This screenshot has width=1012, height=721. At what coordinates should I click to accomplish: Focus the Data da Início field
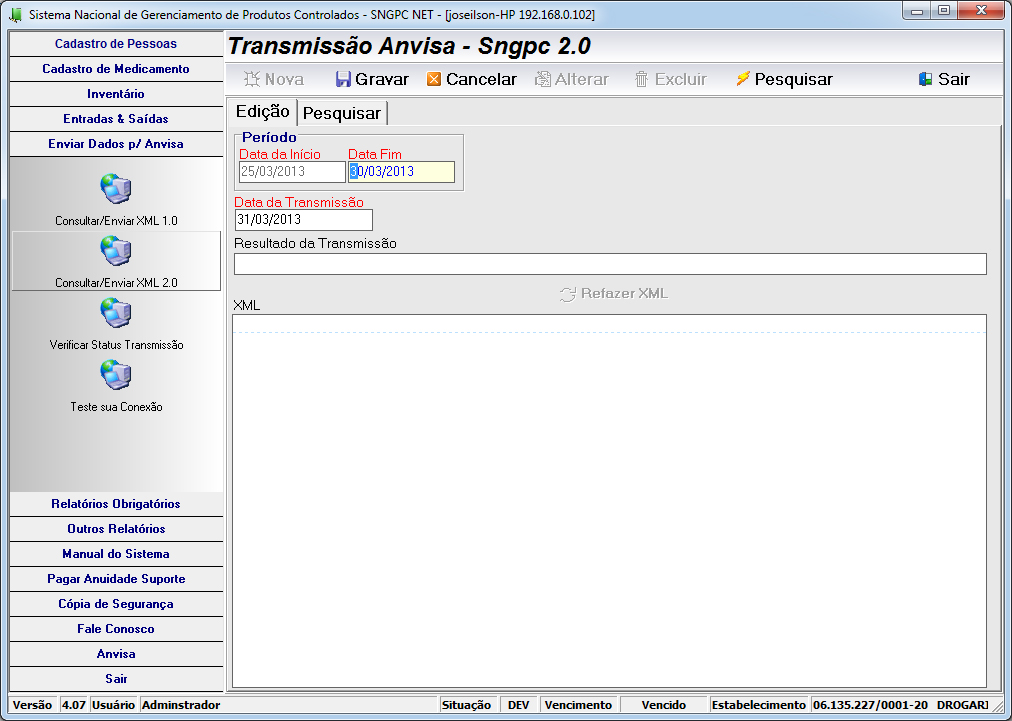coord(292,172)
